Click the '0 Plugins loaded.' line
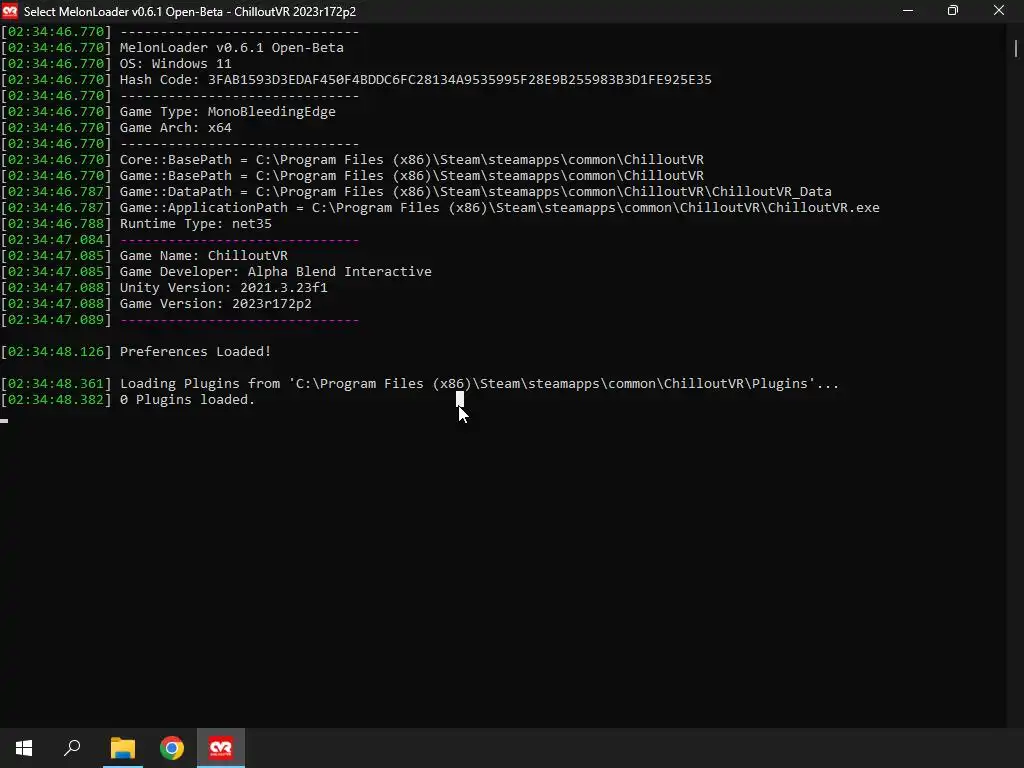Screen dimensions: 1024x768 (187, 400)
